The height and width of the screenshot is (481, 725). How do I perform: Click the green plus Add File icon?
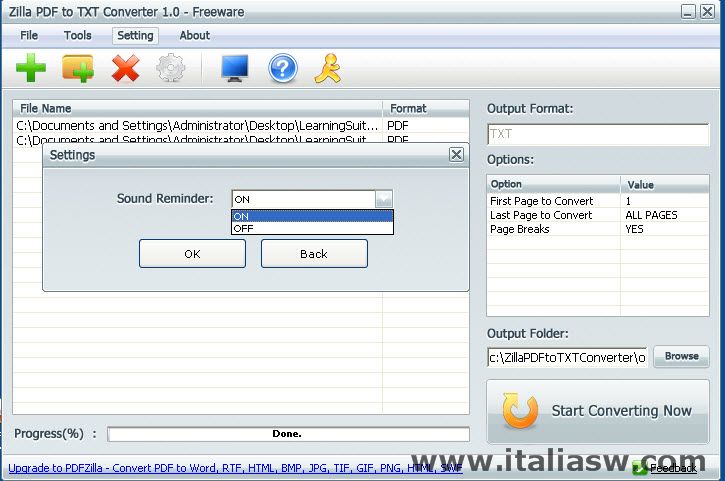[x=31, y=68]
